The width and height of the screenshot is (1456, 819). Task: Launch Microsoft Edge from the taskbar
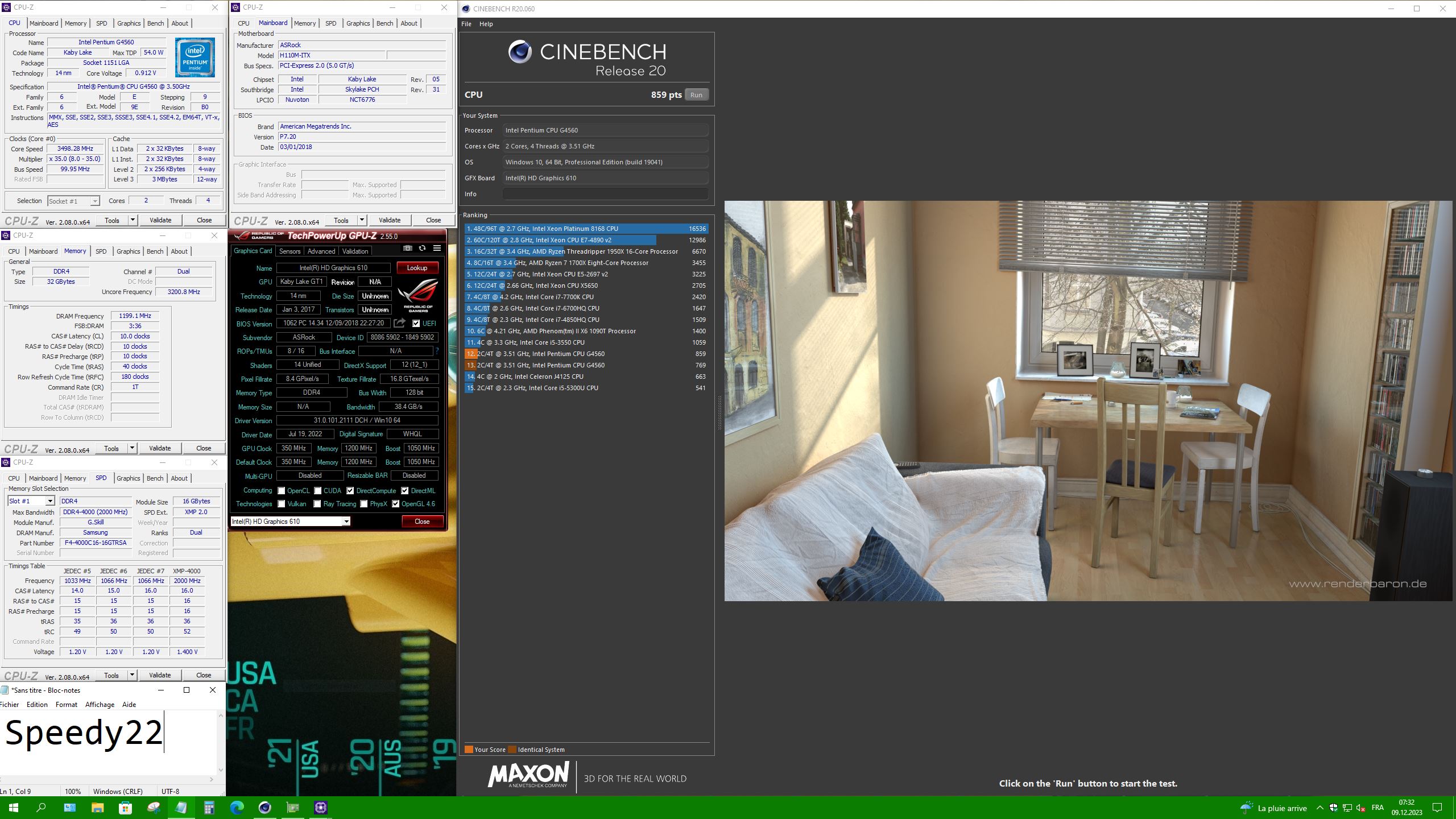coord(237,808)
